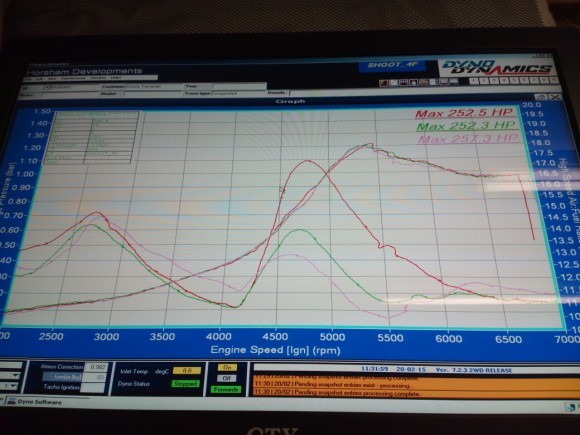Click the 4500 rpm axis tick label

(275, 337)
